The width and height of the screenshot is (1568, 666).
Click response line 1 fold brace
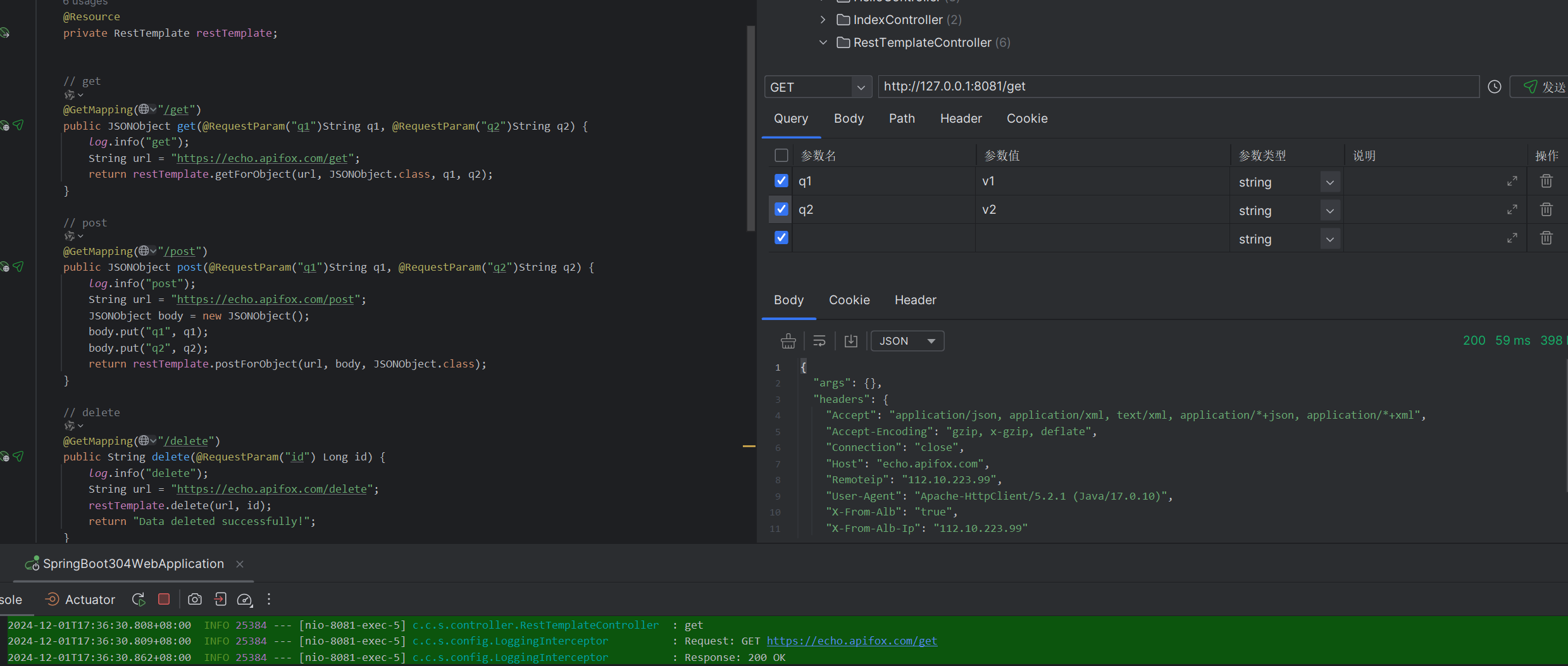pyautogui.click(x=804, y=367)
